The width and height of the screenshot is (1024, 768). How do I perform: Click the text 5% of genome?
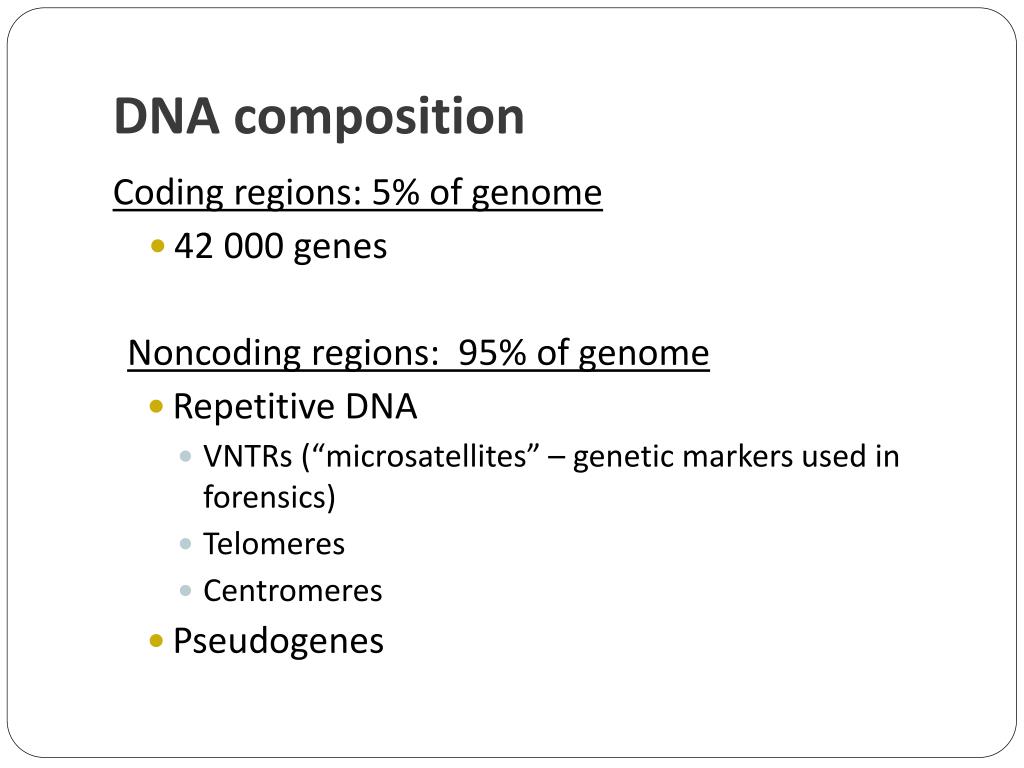point(487,193)
